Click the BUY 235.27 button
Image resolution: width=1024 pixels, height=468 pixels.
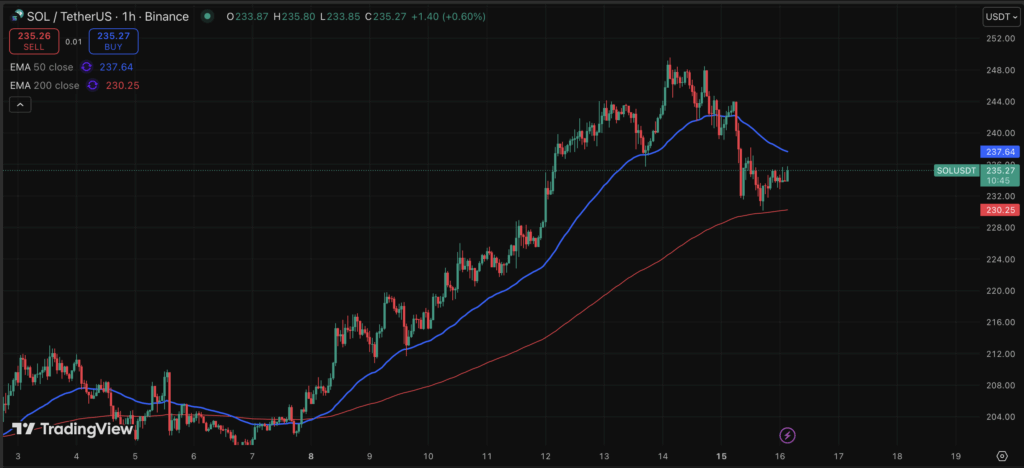click(113, 42)
